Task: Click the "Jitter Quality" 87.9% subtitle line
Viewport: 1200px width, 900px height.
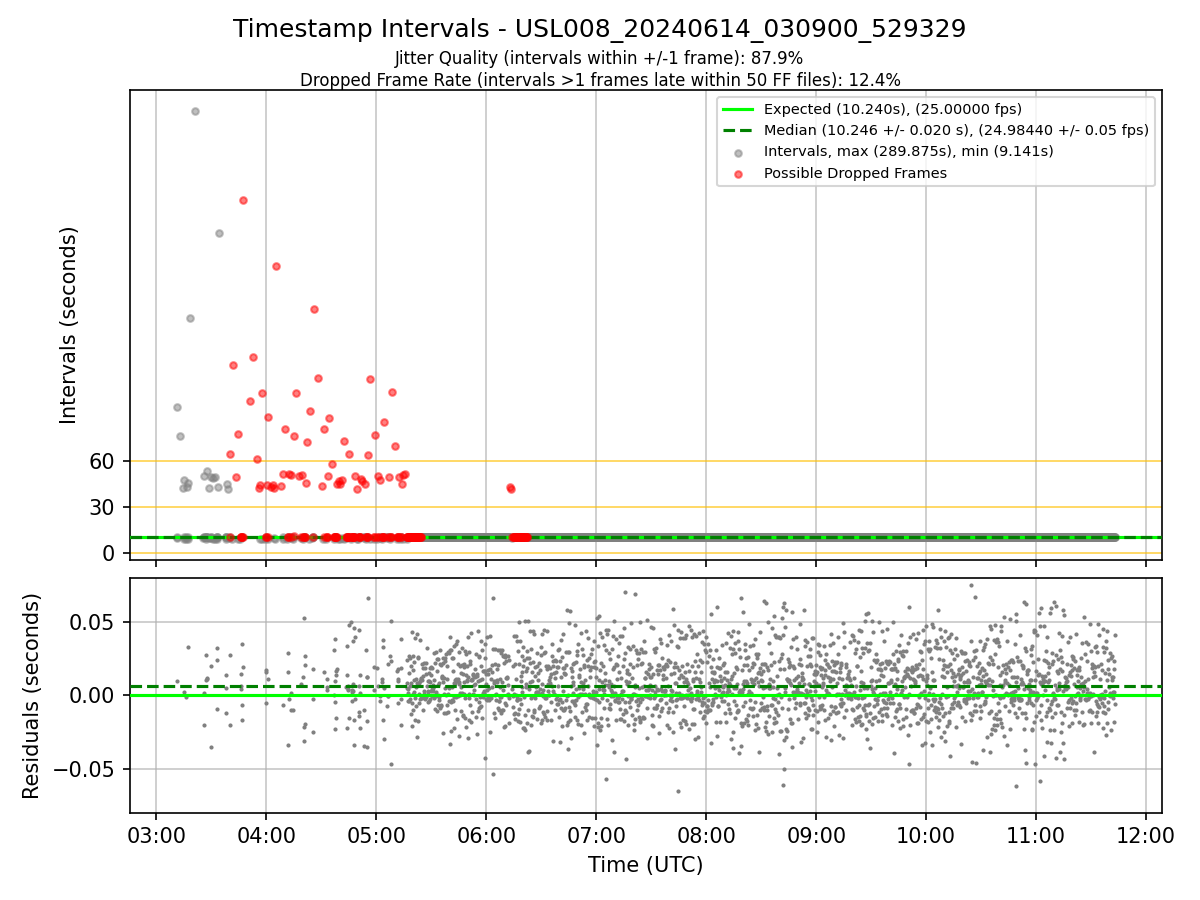Action: [599, 59]
